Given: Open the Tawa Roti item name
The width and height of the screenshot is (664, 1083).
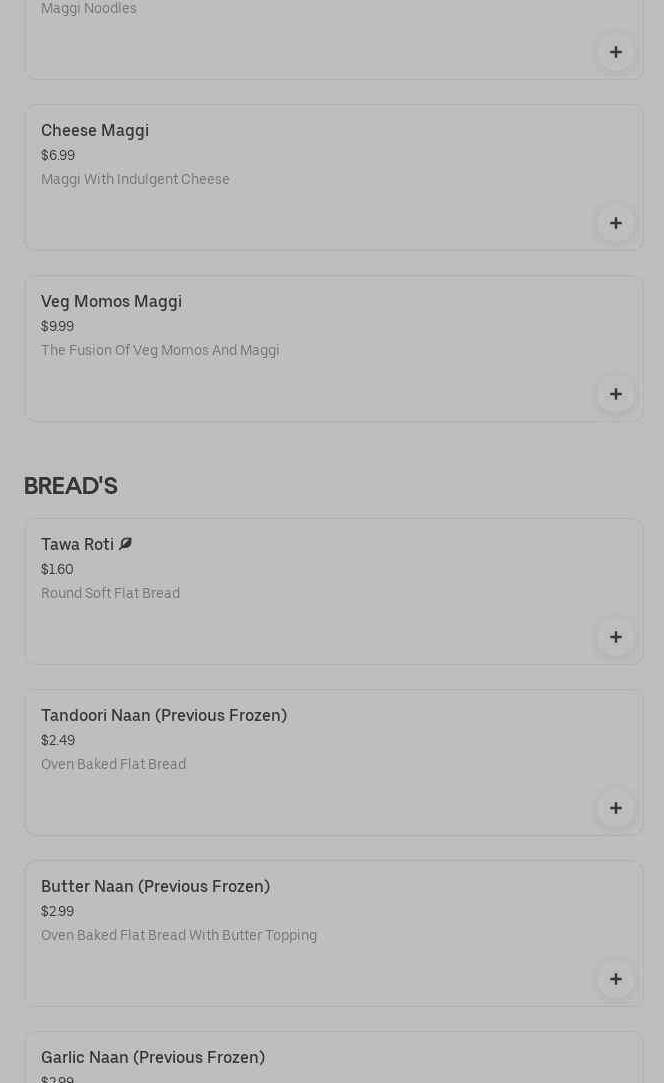Looking at the screenshot, I should click(77, 545).
